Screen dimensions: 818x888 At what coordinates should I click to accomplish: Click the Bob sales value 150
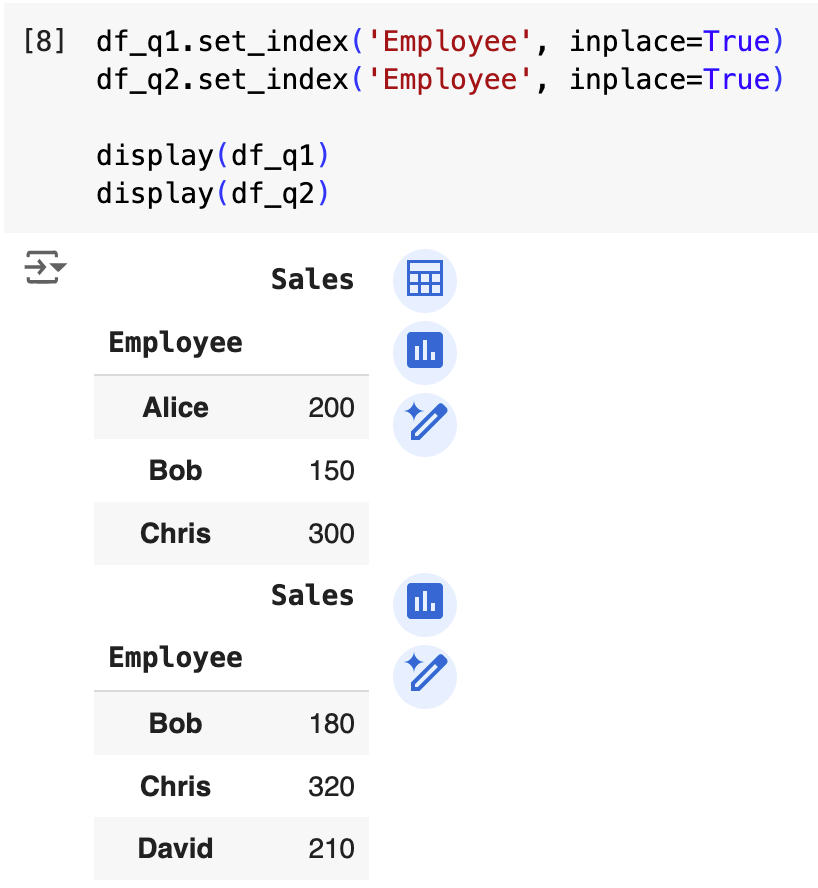pyautogui.click(x=331, y=471)
